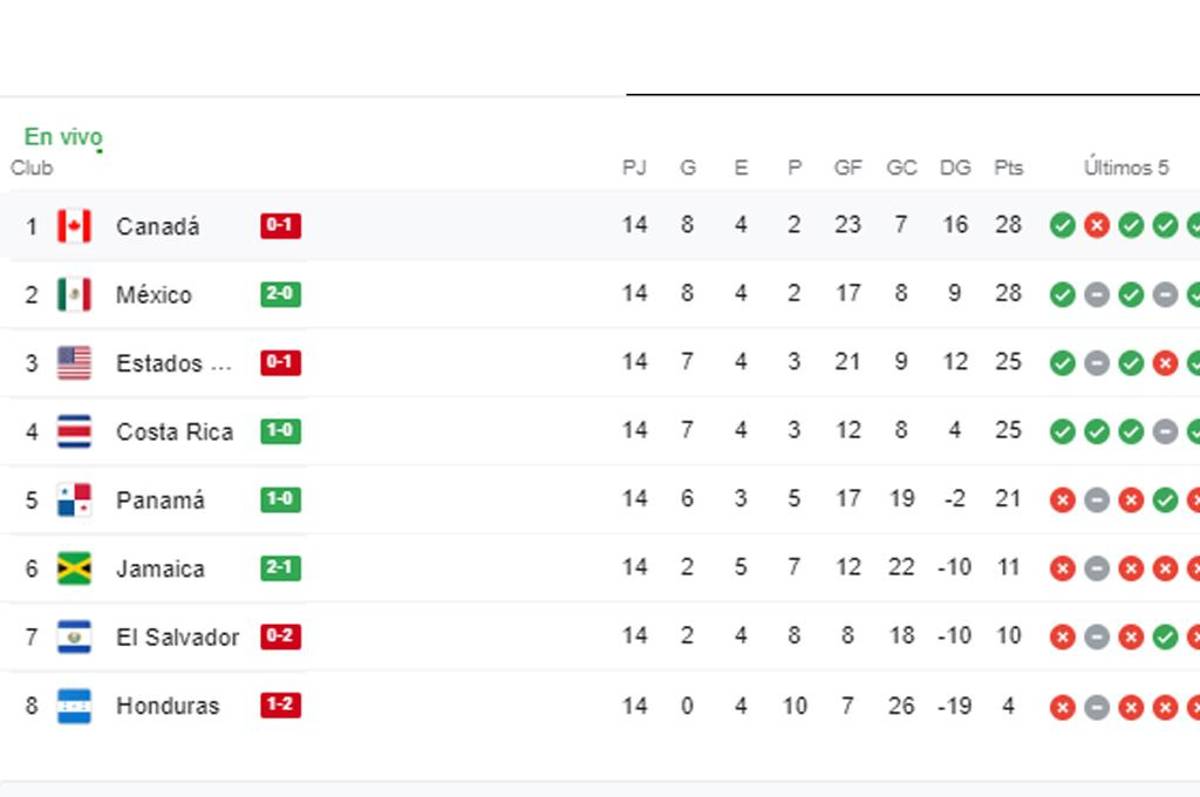1200x797 pixels.
Task: Click the México flag icon
Action: (x=74, y=294)
